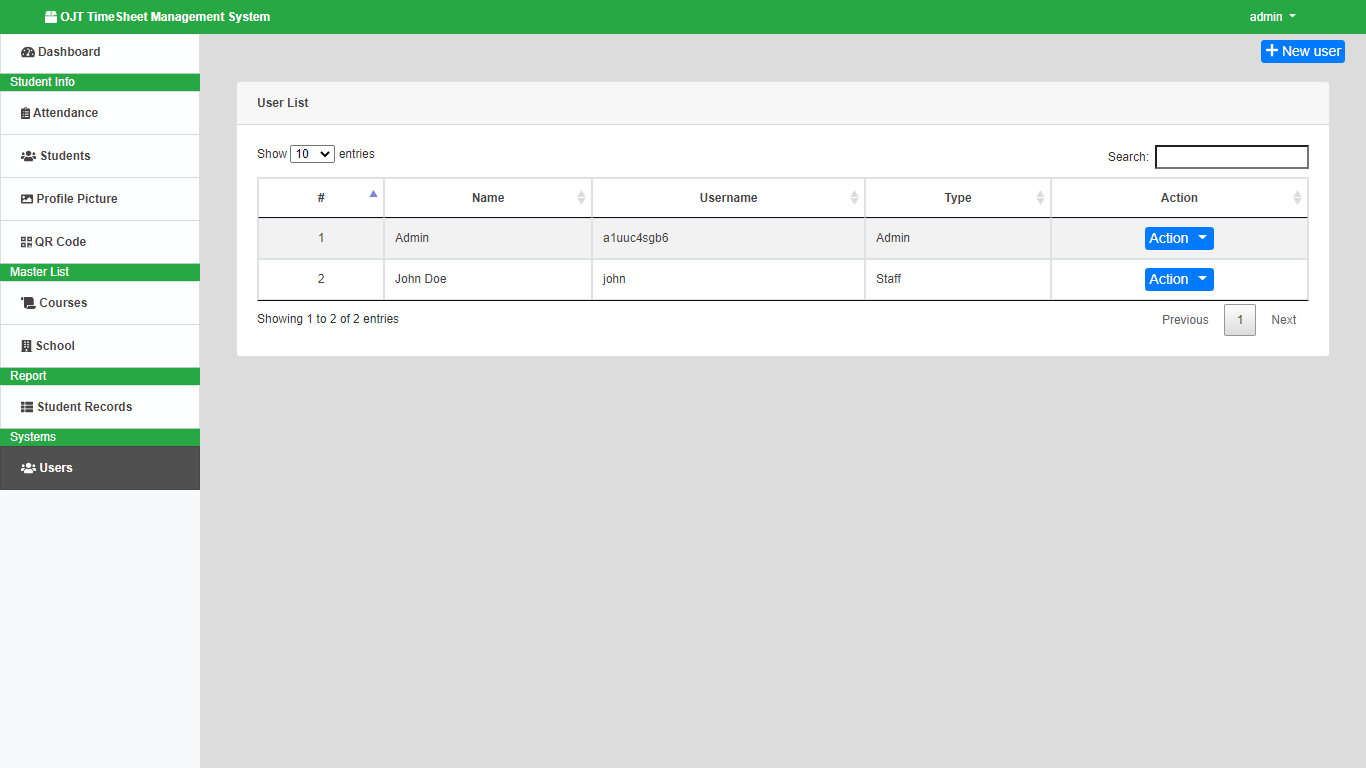Go to the Attendance page
Image resolution: width=1366 pixels, height=768 pixels.
pos(100,113)
